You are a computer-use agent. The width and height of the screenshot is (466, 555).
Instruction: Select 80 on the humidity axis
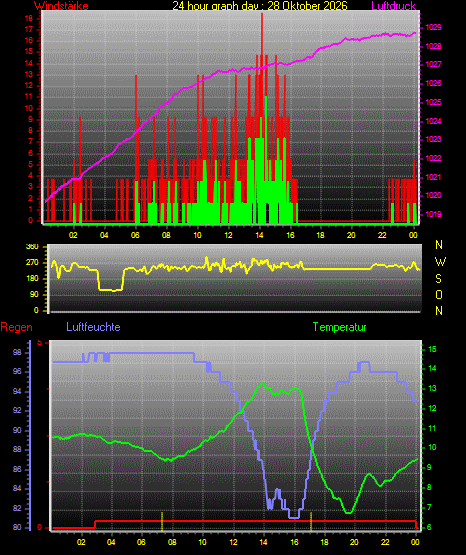point(17,527)
